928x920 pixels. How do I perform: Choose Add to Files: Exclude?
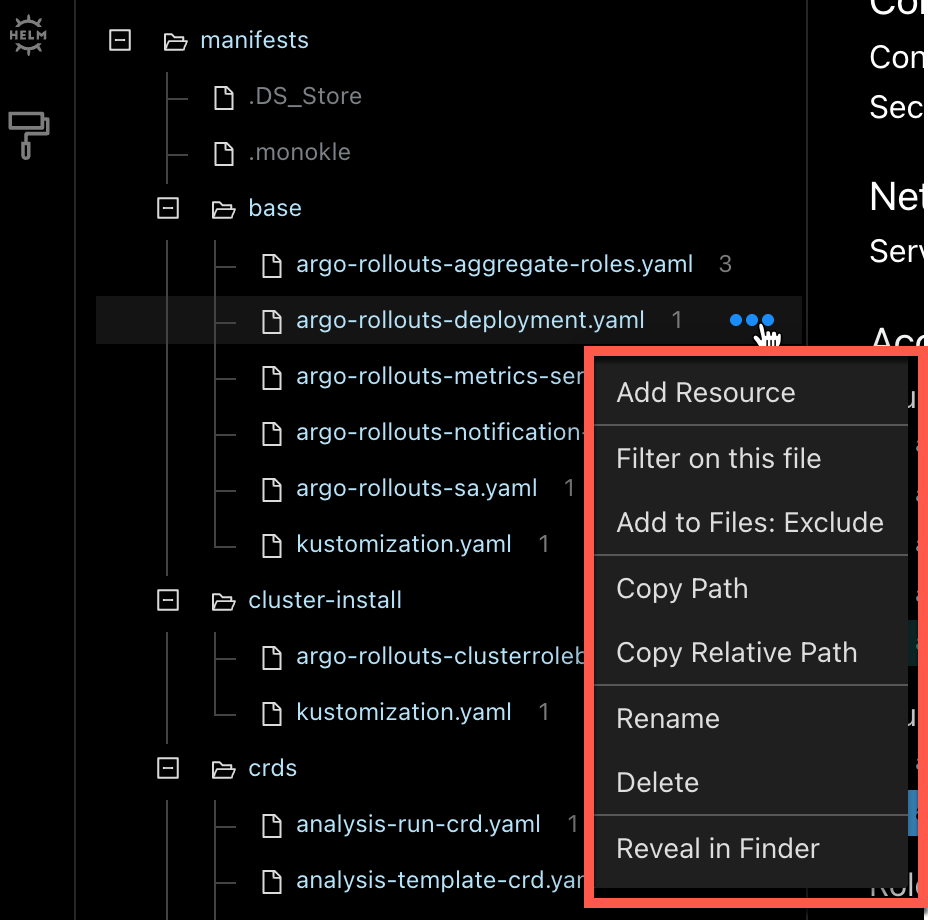pos(751,523)
